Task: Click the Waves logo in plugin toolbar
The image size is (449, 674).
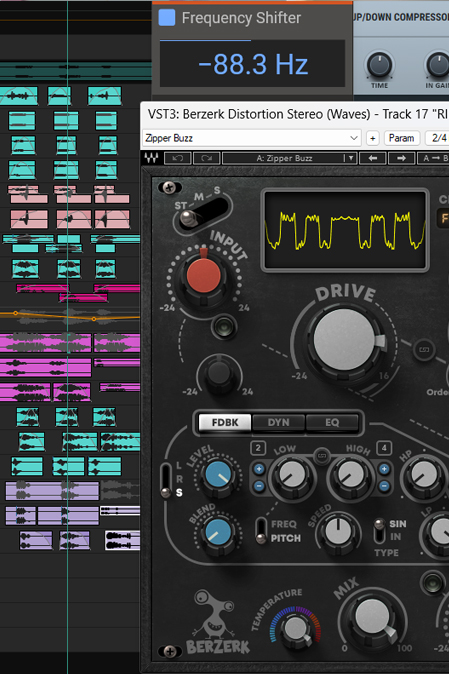Action: [x=151, y=158]
